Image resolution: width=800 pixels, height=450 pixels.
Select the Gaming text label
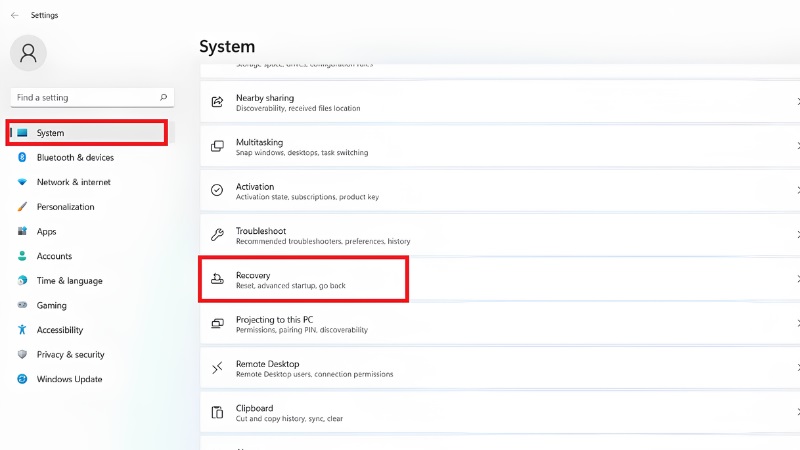coord(52,306)
